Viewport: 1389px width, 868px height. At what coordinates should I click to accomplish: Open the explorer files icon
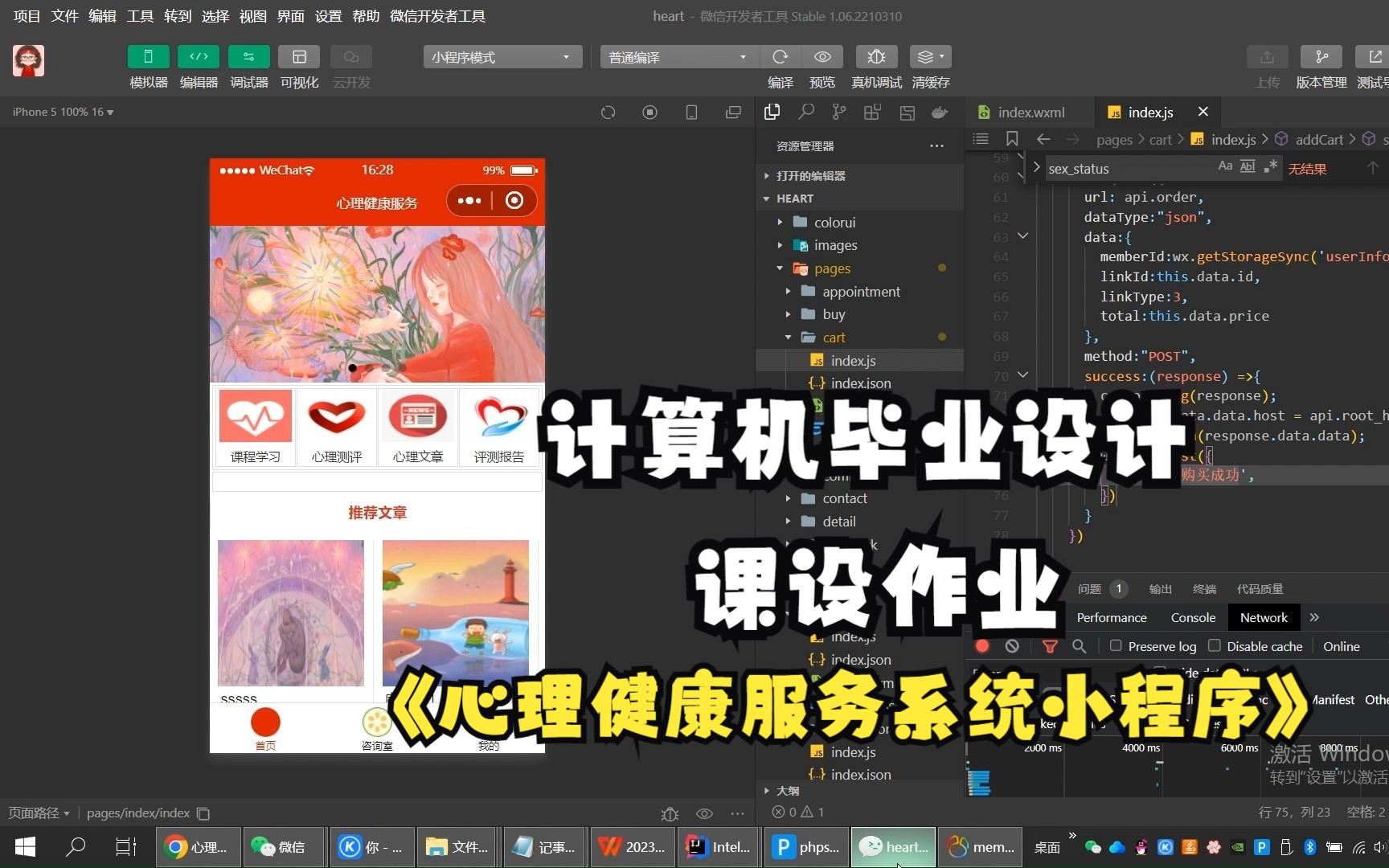point(772,112)
